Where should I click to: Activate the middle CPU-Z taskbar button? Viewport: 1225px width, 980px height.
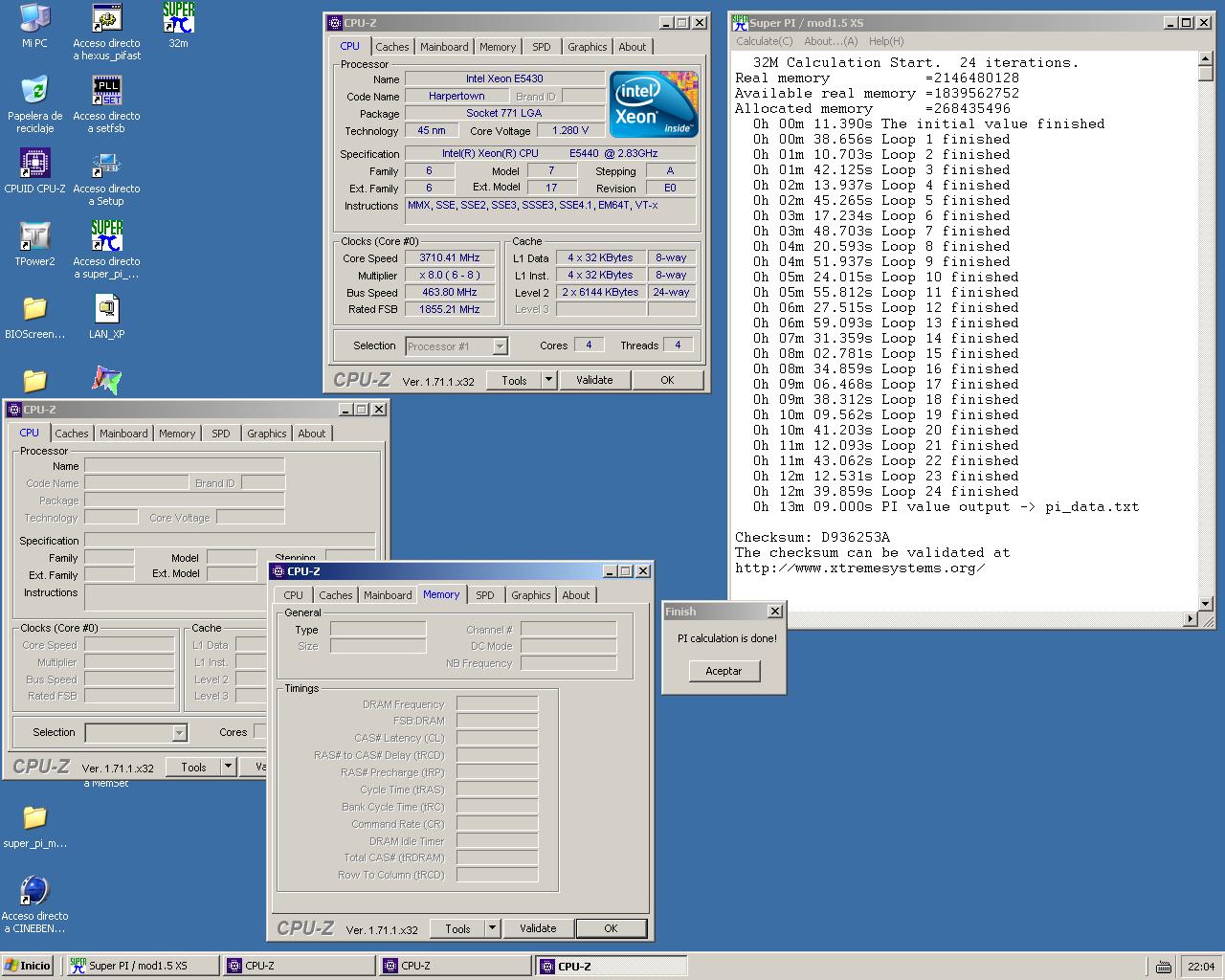point(455,966)
